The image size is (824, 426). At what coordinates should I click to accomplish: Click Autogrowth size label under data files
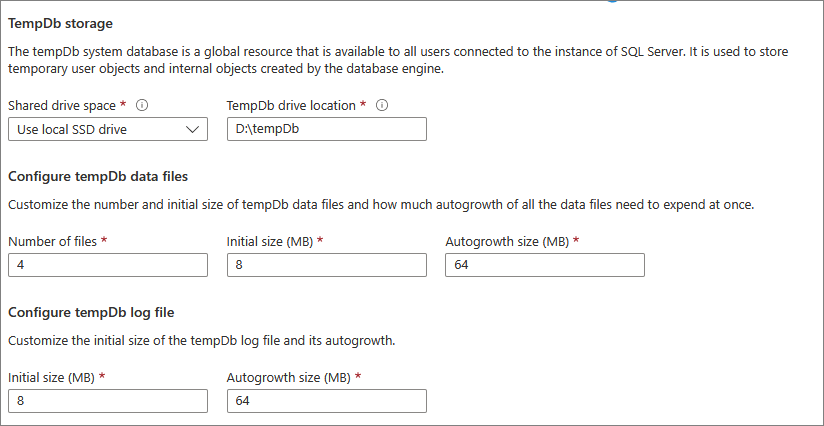click(507, 241)
